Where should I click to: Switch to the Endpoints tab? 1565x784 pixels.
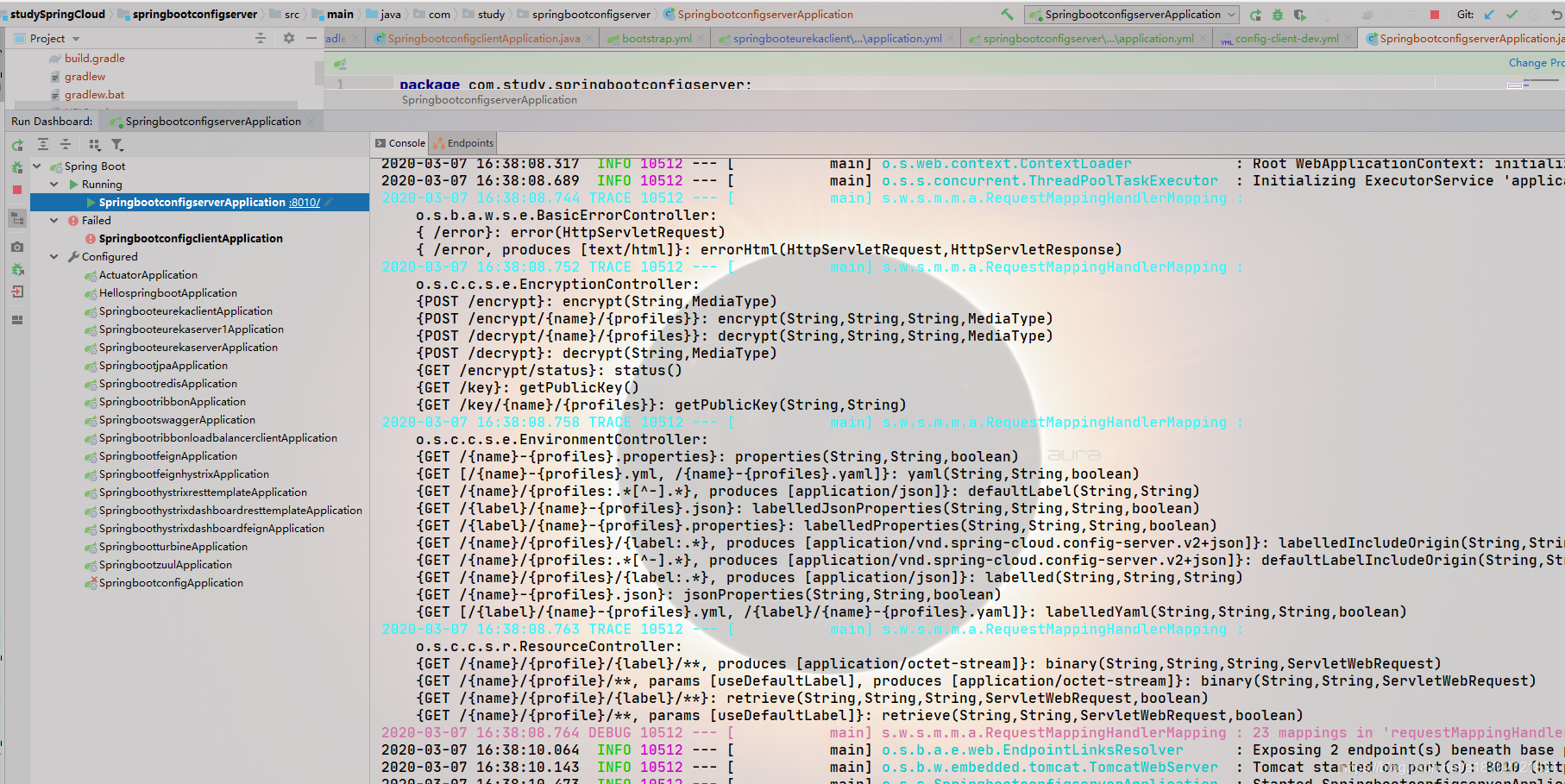pyautogui.click(x=464, y=143)
